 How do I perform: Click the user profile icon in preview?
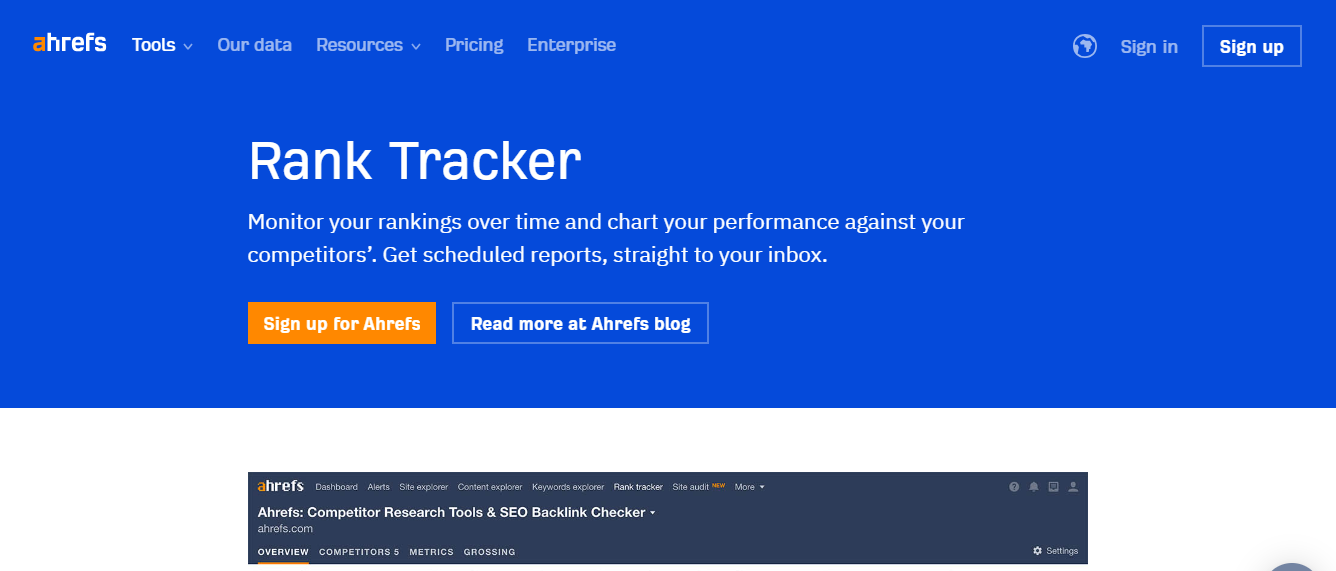tap(1073, 487)
